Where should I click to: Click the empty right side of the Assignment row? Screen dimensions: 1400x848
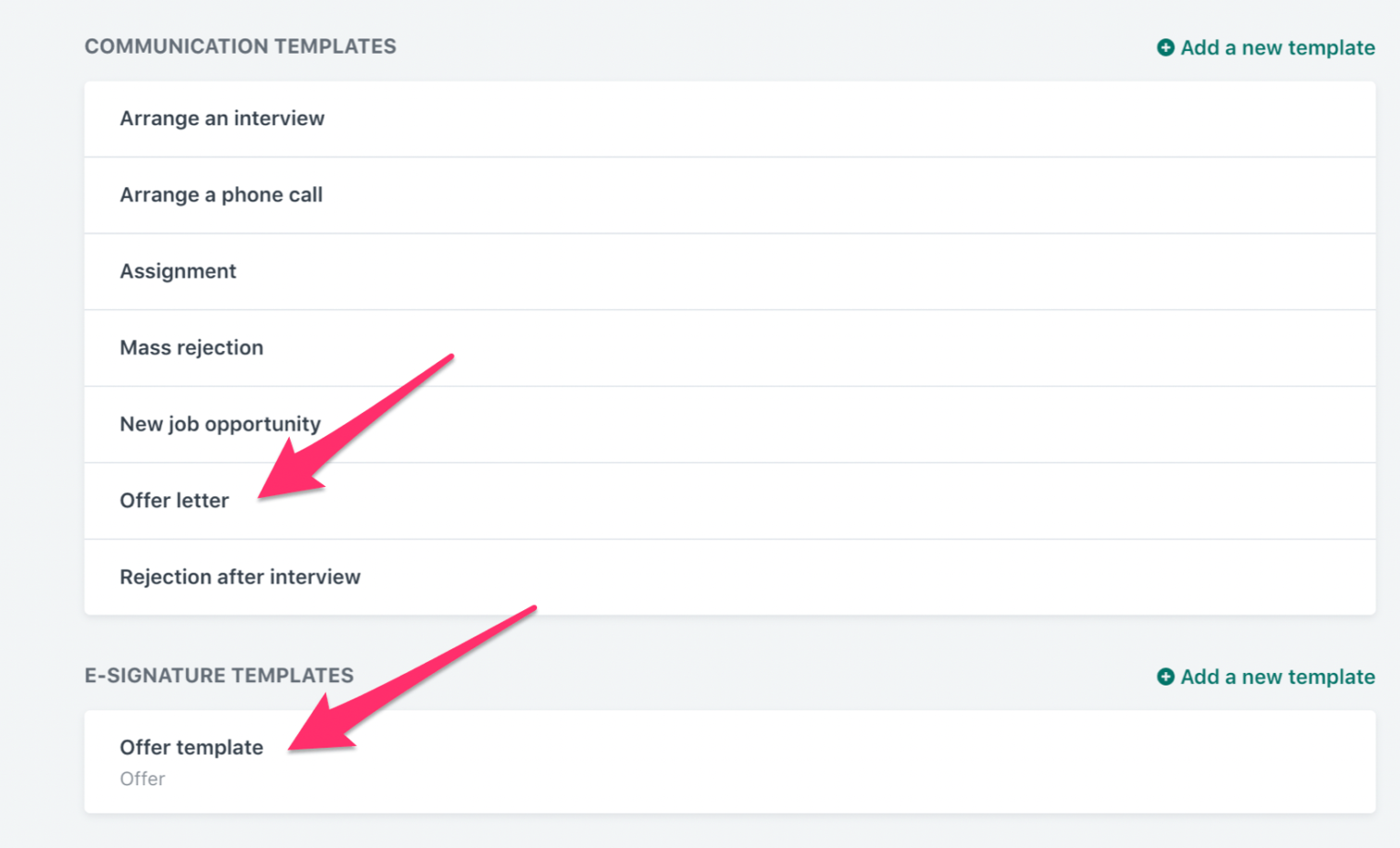coord(1003,272)
